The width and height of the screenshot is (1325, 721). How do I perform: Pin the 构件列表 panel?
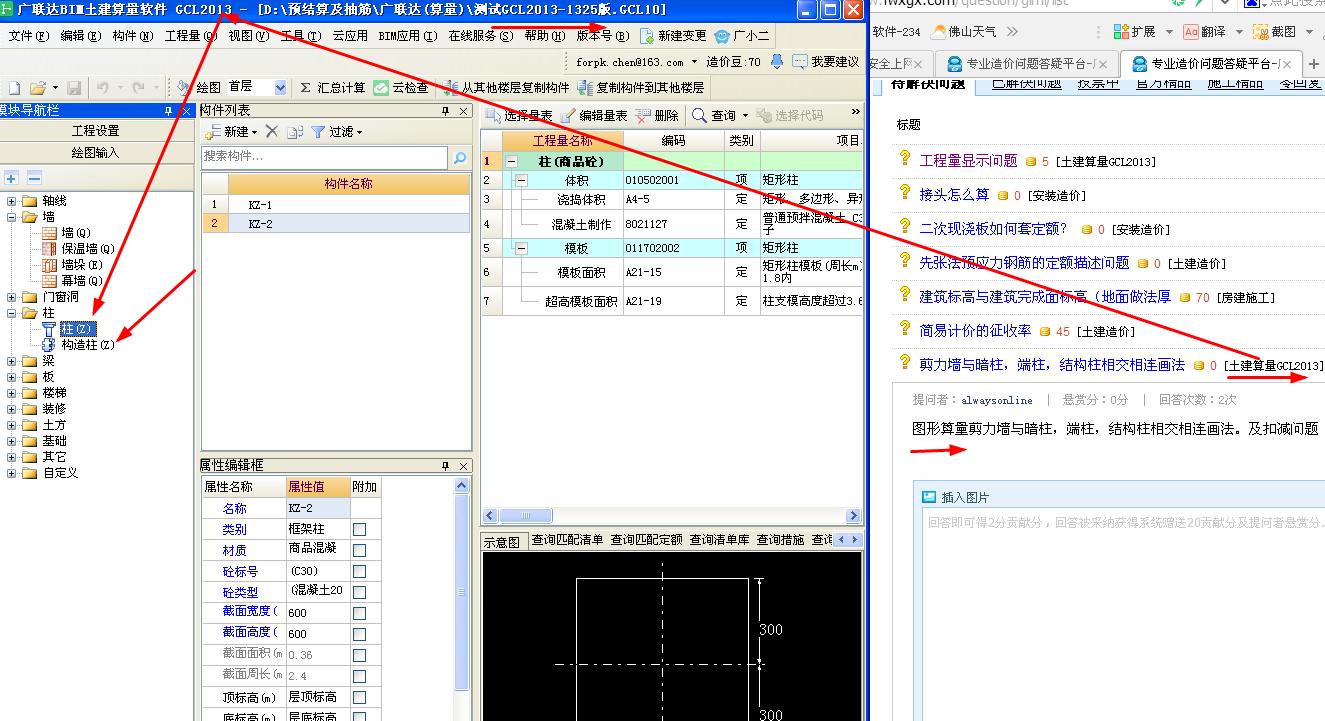click(446, 111)
